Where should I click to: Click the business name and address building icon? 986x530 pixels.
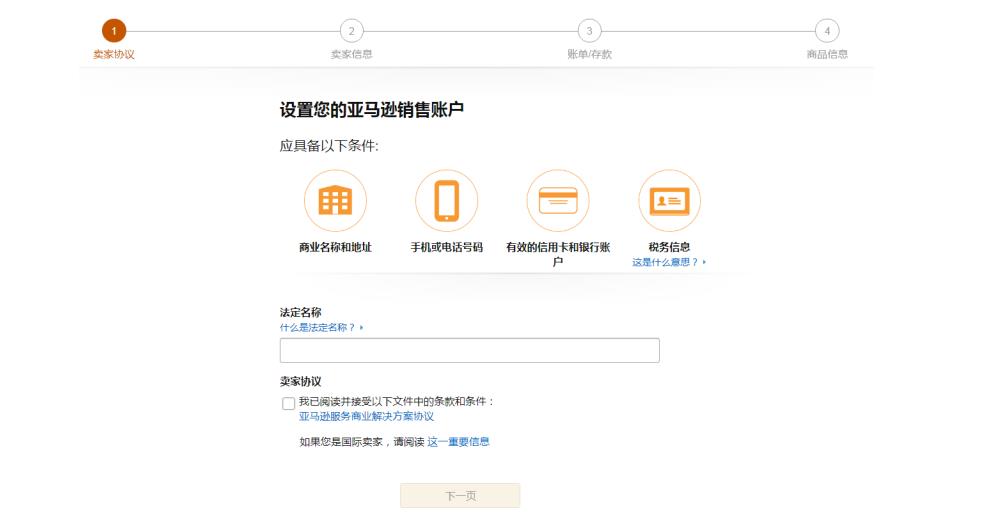[335, 201]
